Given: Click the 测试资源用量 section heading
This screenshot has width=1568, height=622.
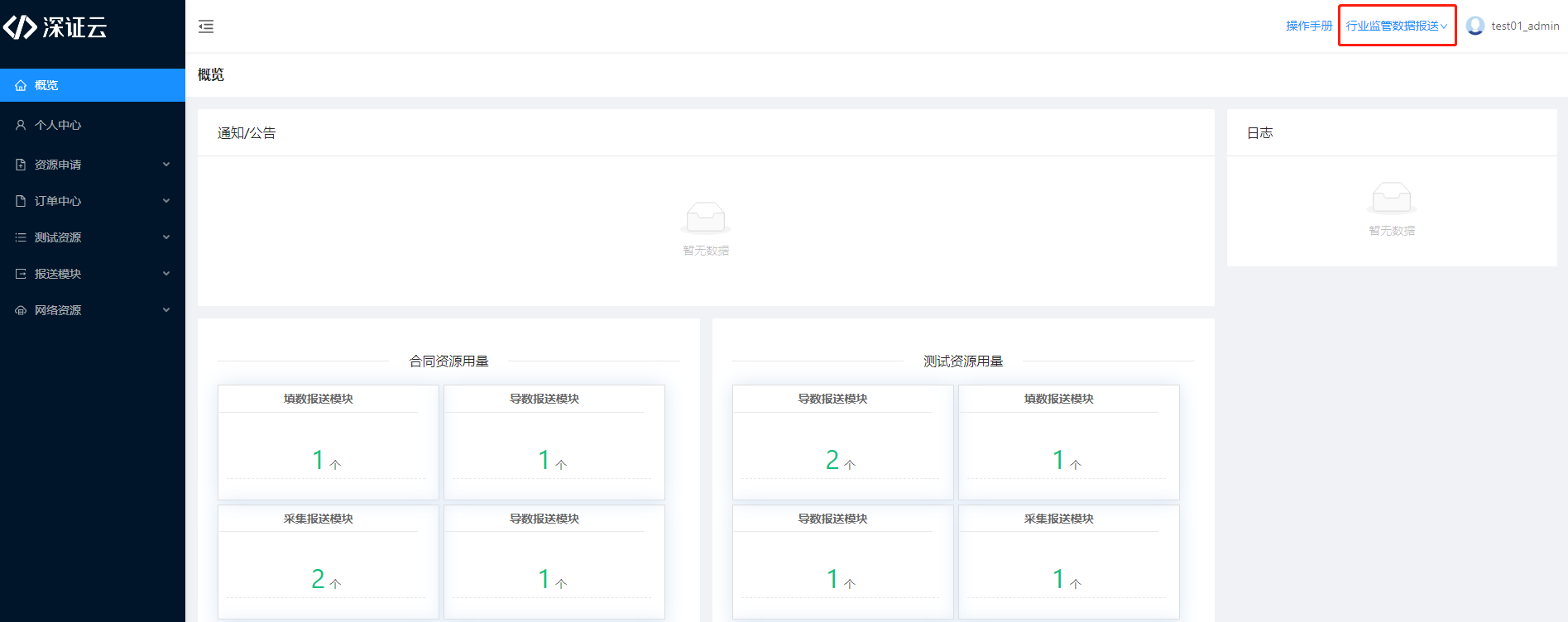Looking at the screenshot, I should pyautogui.click(x=963, y=361).
